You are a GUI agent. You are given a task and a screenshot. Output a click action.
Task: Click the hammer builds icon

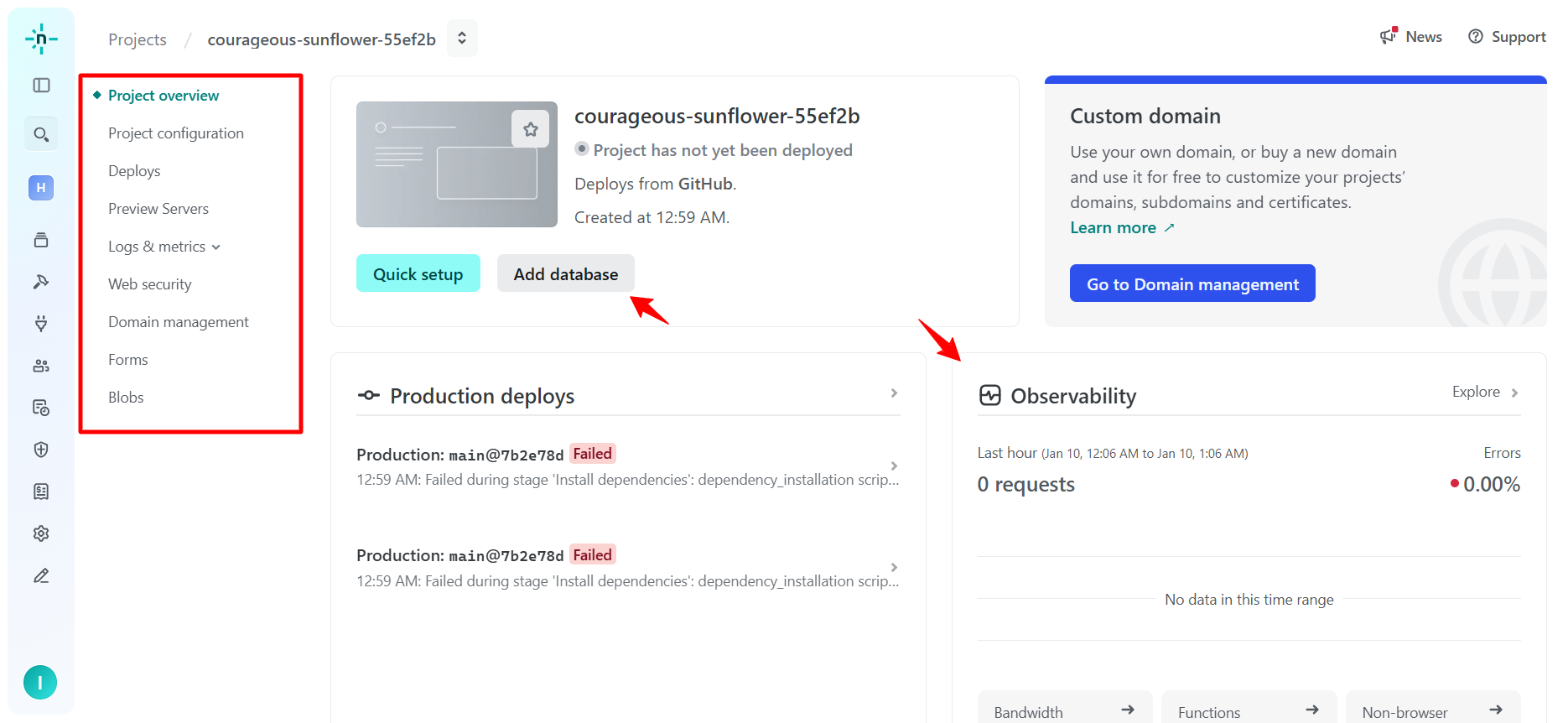click(41, 282)
